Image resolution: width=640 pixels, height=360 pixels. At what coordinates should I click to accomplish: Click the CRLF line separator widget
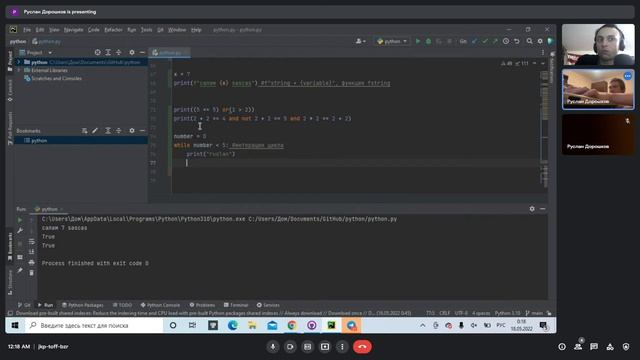pos(444,313)
